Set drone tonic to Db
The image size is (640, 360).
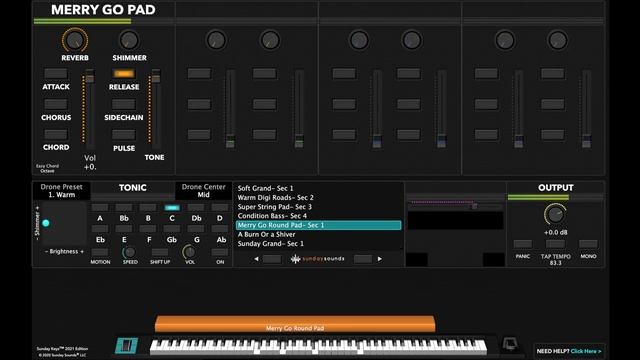pyautogui.click(x=196, y=208)
